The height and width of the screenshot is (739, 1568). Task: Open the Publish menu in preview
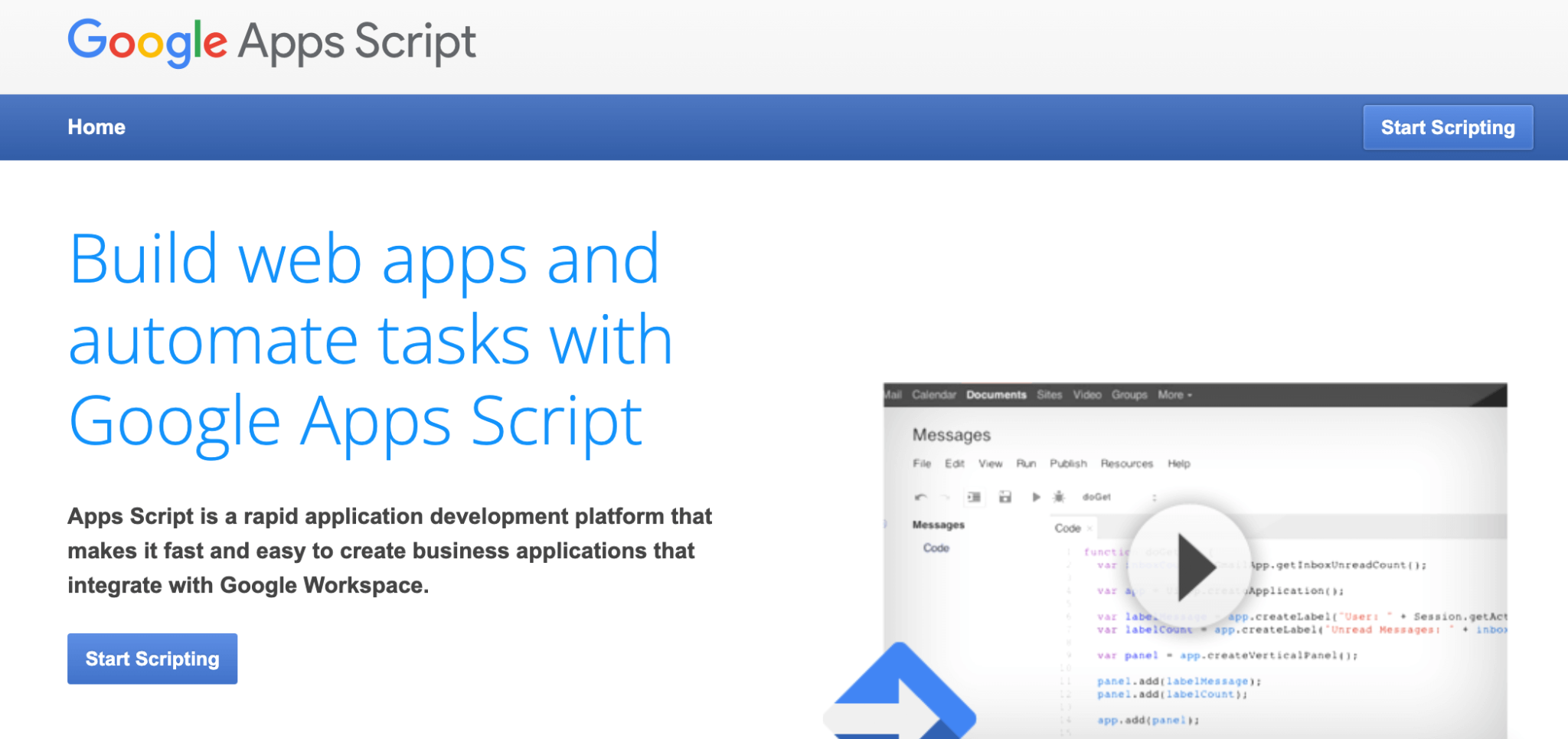pos(1068,464)
